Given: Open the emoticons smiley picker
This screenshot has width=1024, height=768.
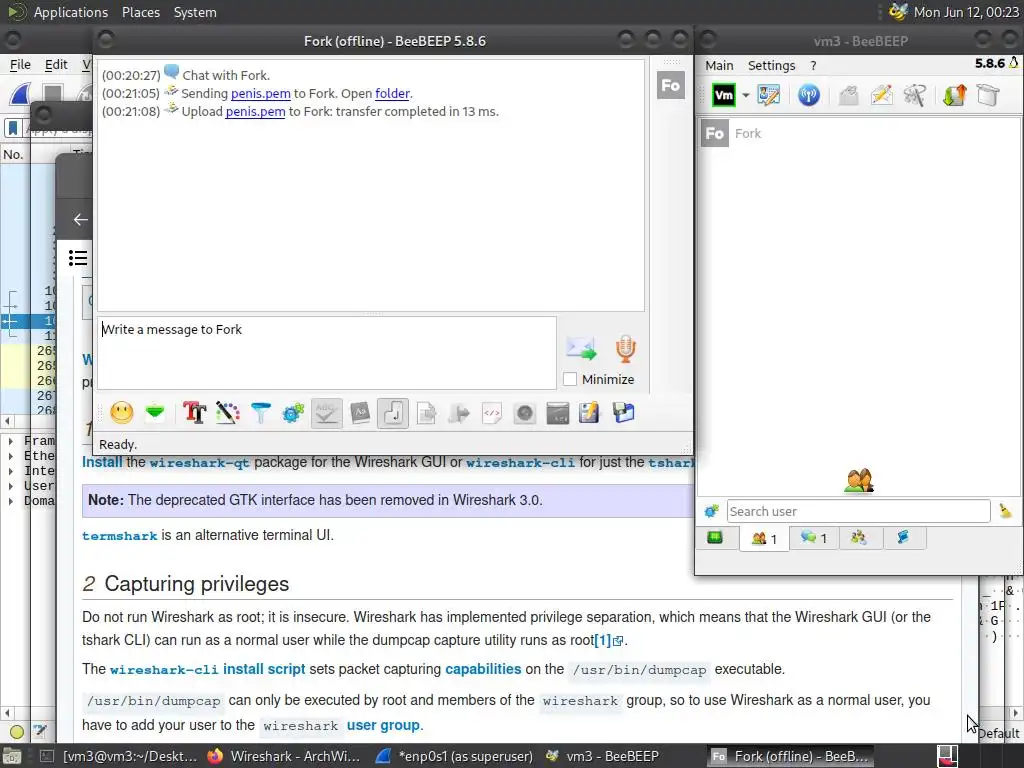Looking at the screenshot, I should pos(122,413).
